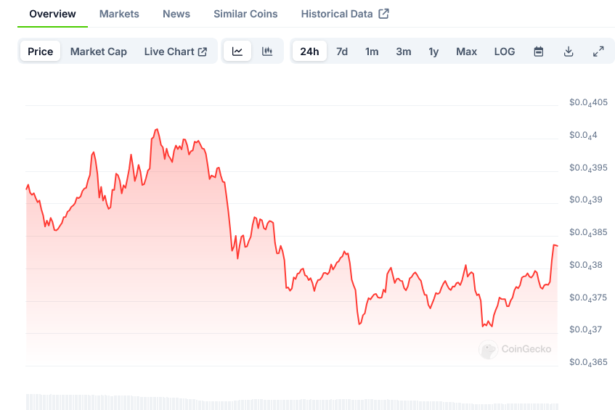Open the Overview tab
The height and width of the screenshot is (410, 615).
[x=52, y=14]
